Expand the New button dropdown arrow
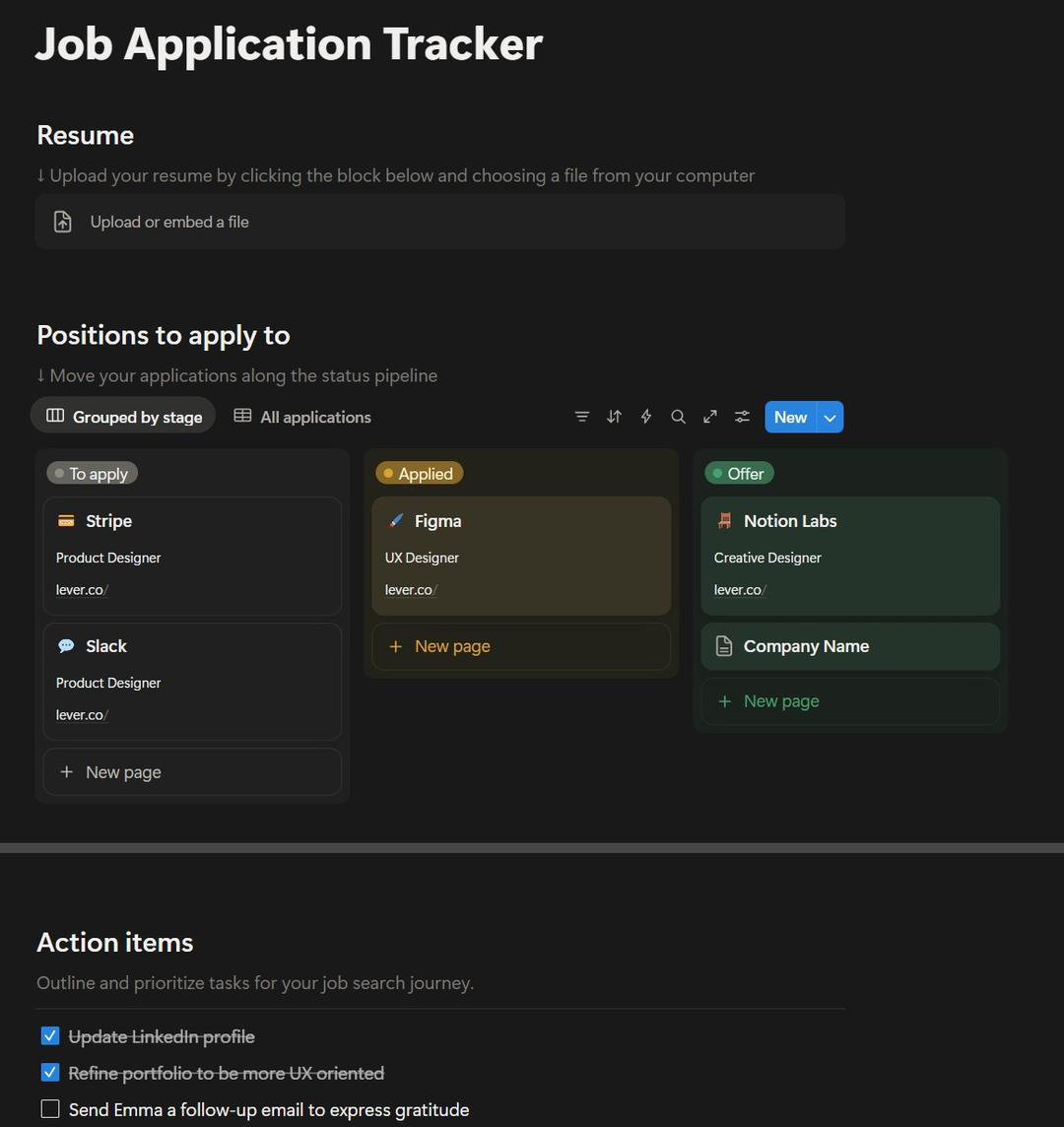Screen dimensions: 1064x1127 tap(830, 417)
